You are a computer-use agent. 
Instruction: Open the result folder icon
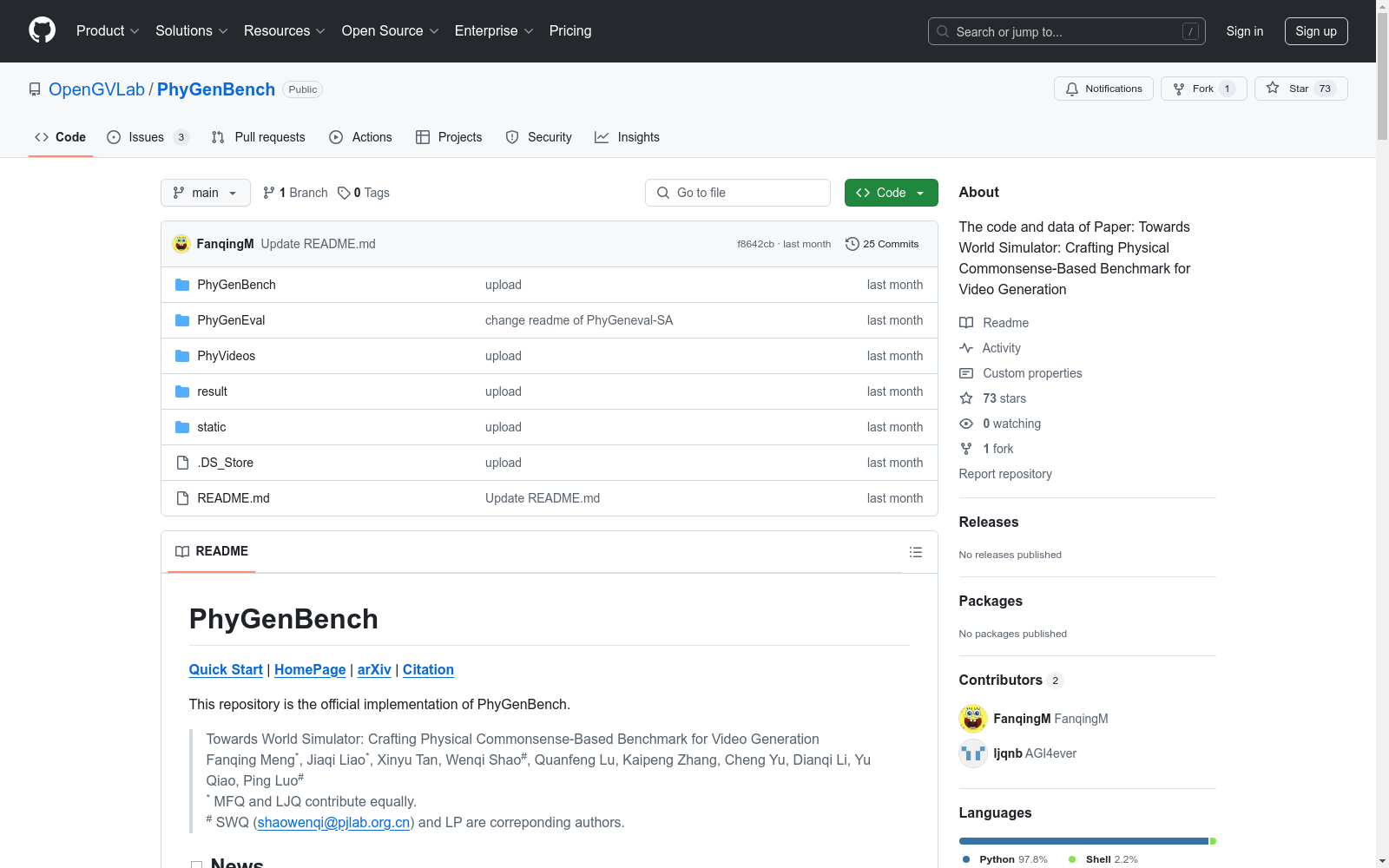coord(182,391)
